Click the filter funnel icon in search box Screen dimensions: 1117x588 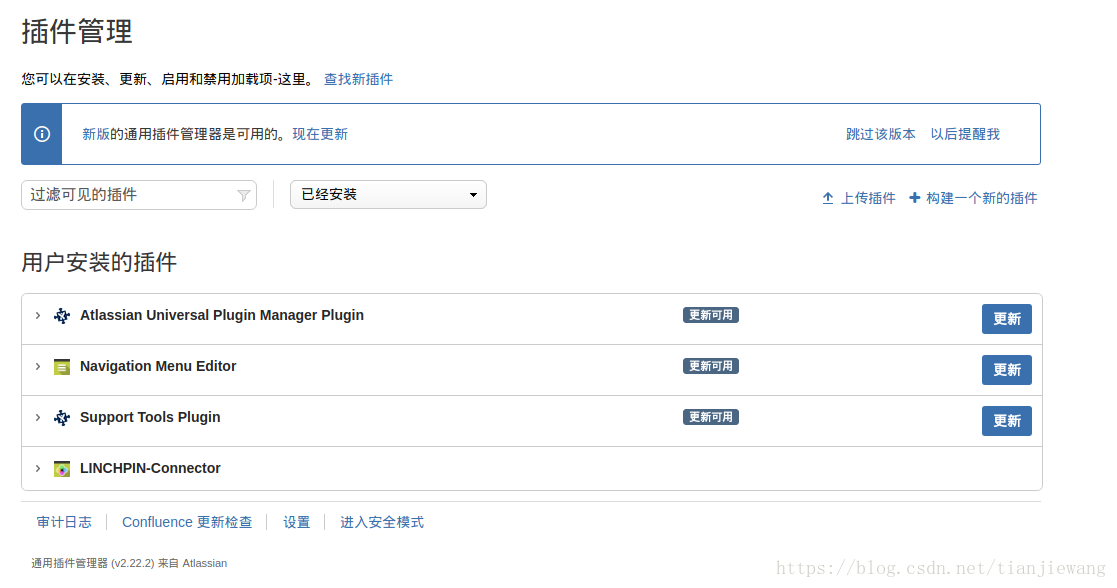click(244, 195)
